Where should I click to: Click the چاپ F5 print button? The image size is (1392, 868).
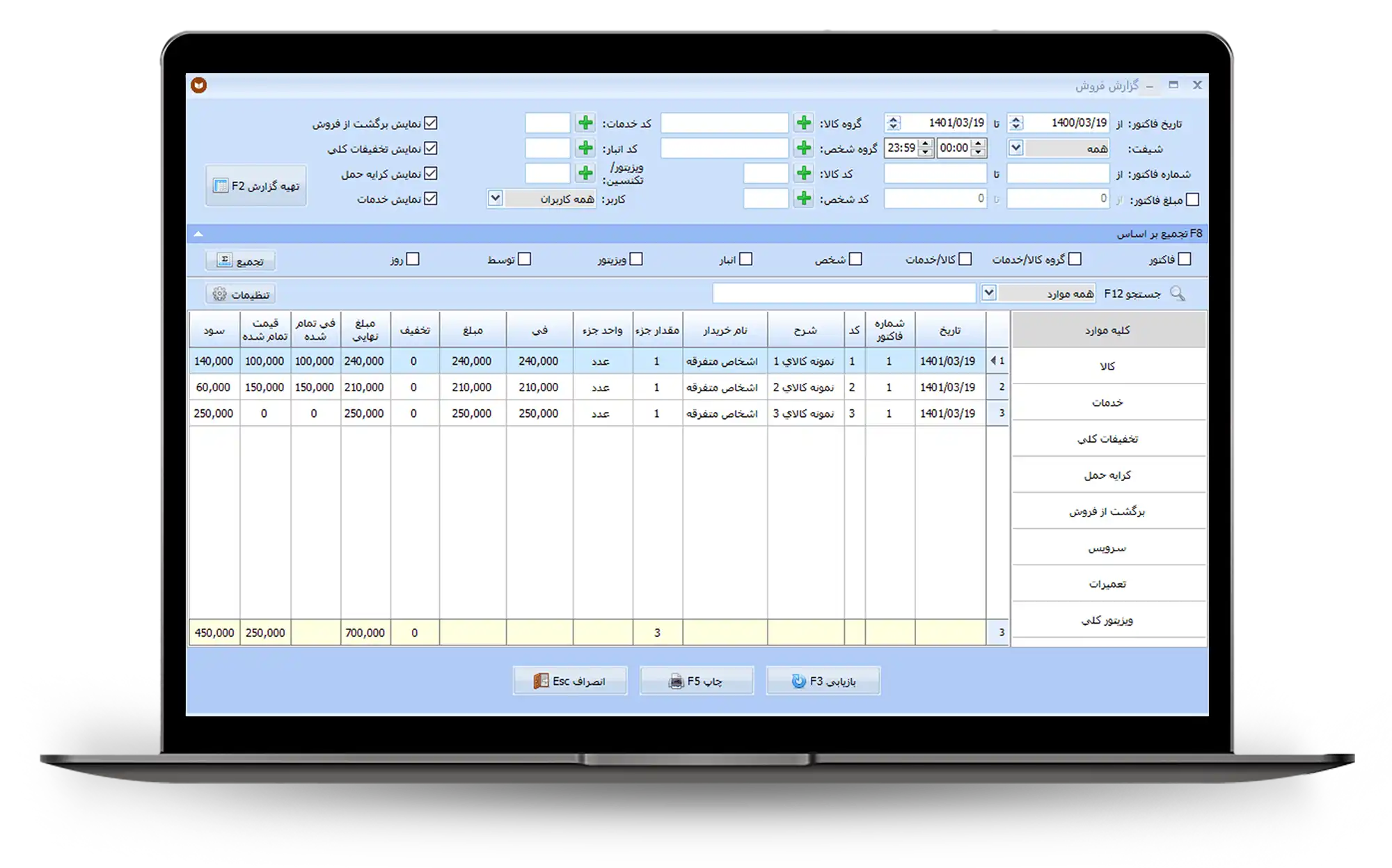click(x=696, y=681)
